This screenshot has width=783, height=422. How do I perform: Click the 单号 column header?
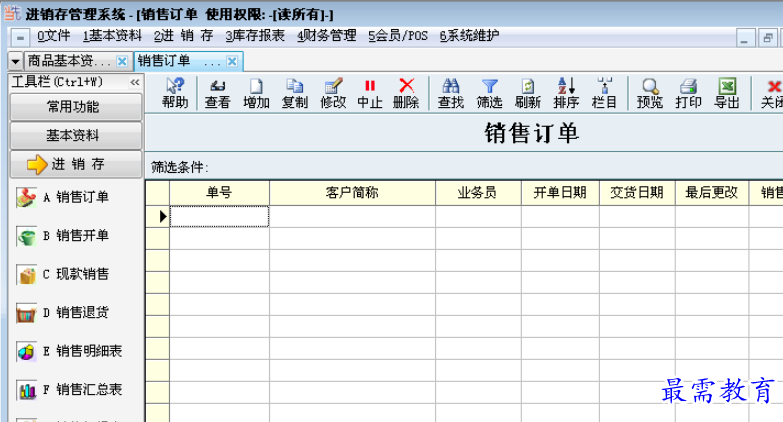point(219,193)
